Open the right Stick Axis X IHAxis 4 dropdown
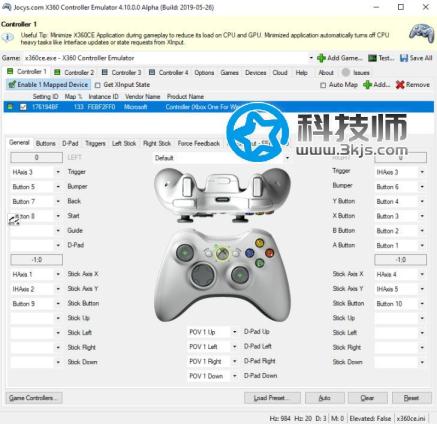 click(x=422, y=274)
